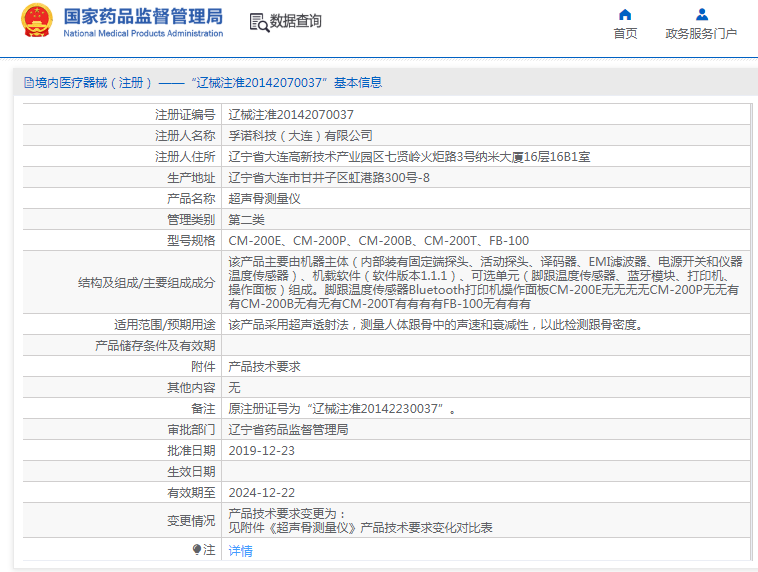758x572 pixels.
Task: Click the home house icon
Action: click(625, 15)
